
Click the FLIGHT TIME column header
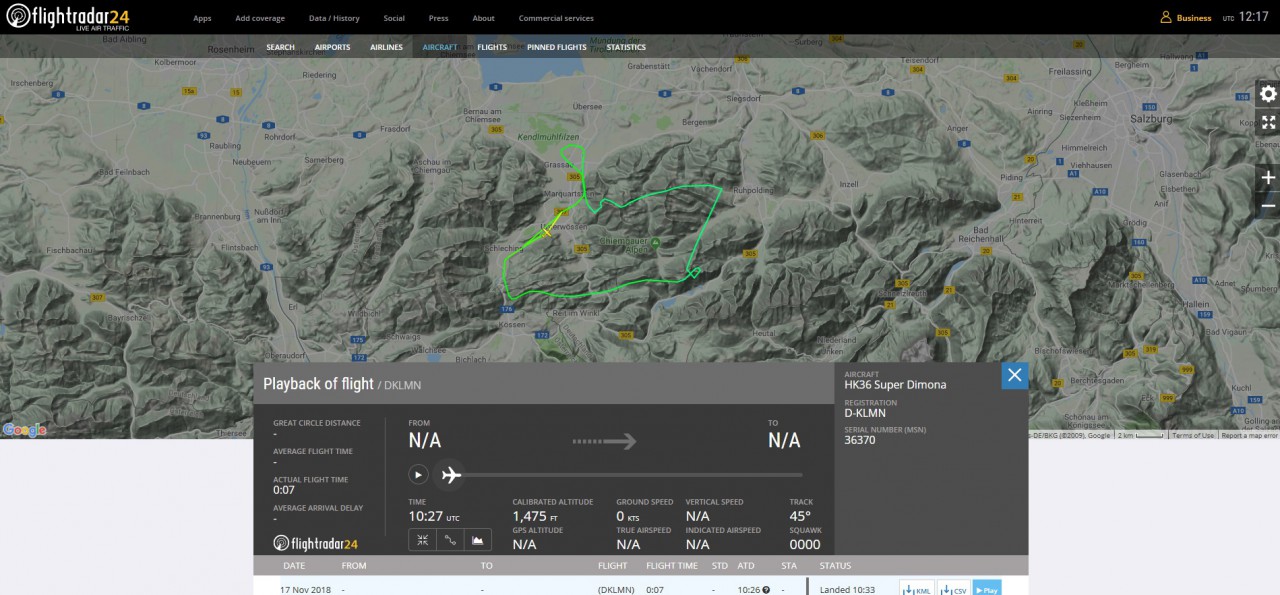click(x=672, y=566)
